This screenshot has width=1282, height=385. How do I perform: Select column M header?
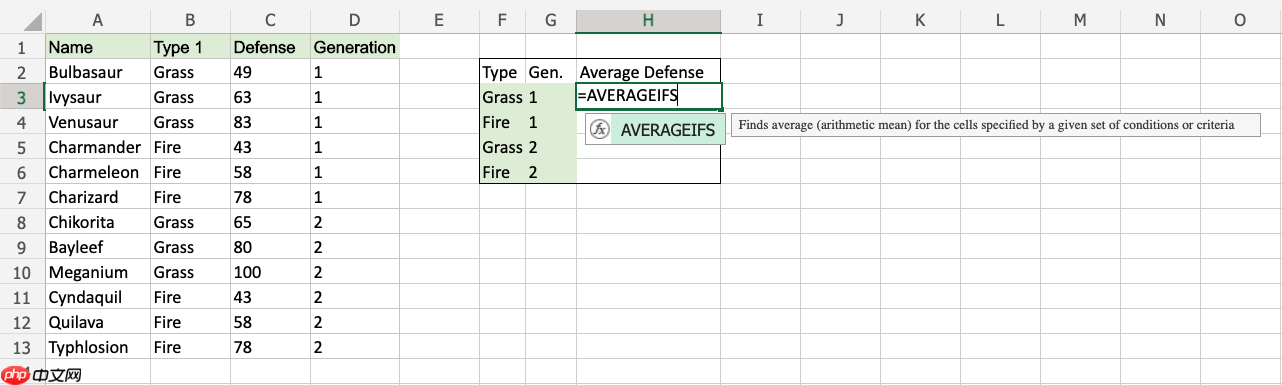pos(1081,20)
